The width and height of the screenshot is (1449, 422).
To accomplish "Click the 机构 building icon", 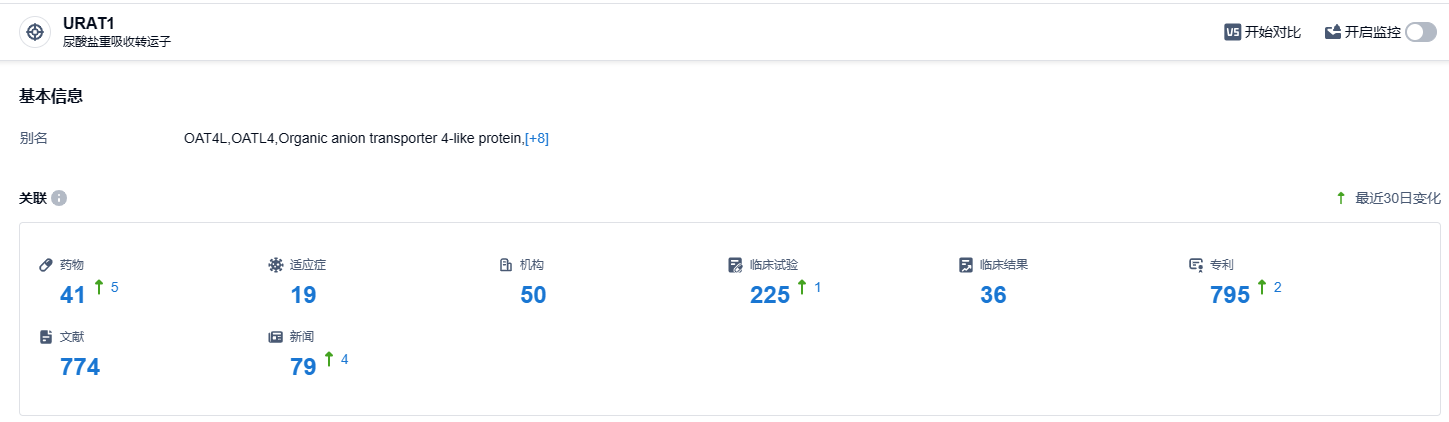I will (x=506, y=265).
